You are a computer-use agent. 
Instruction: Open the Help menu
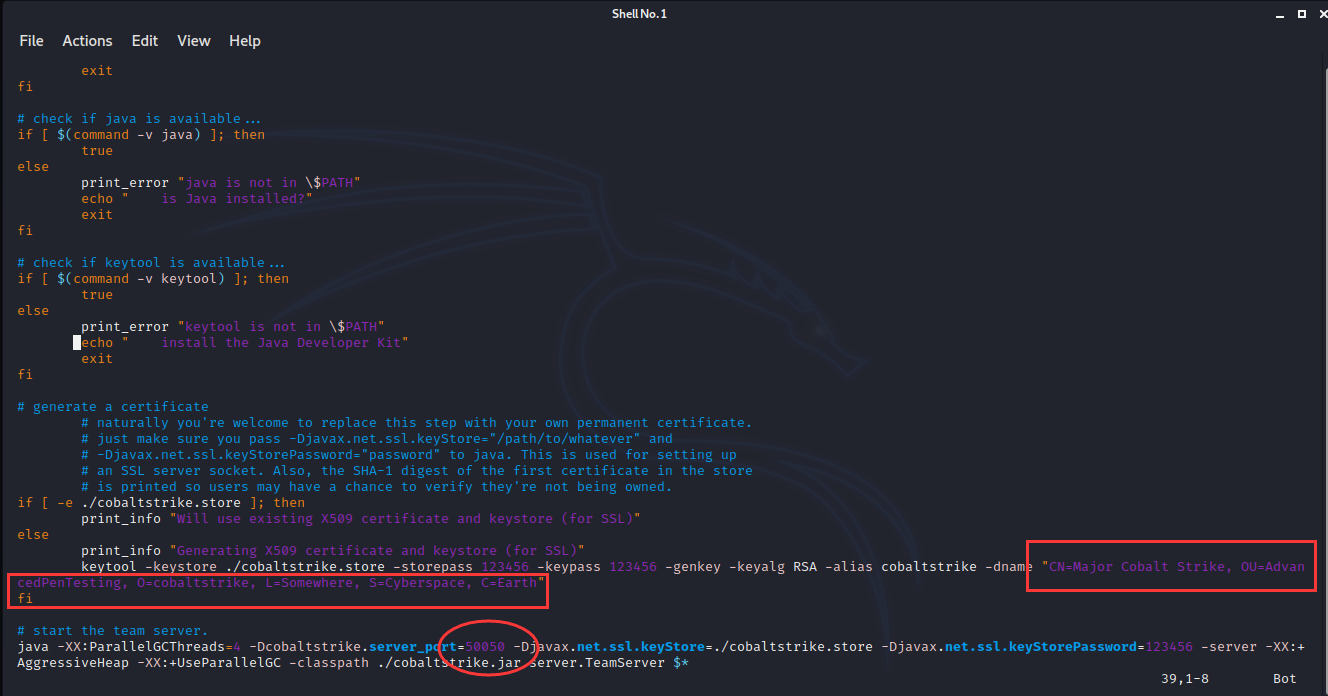coord(245,41)
